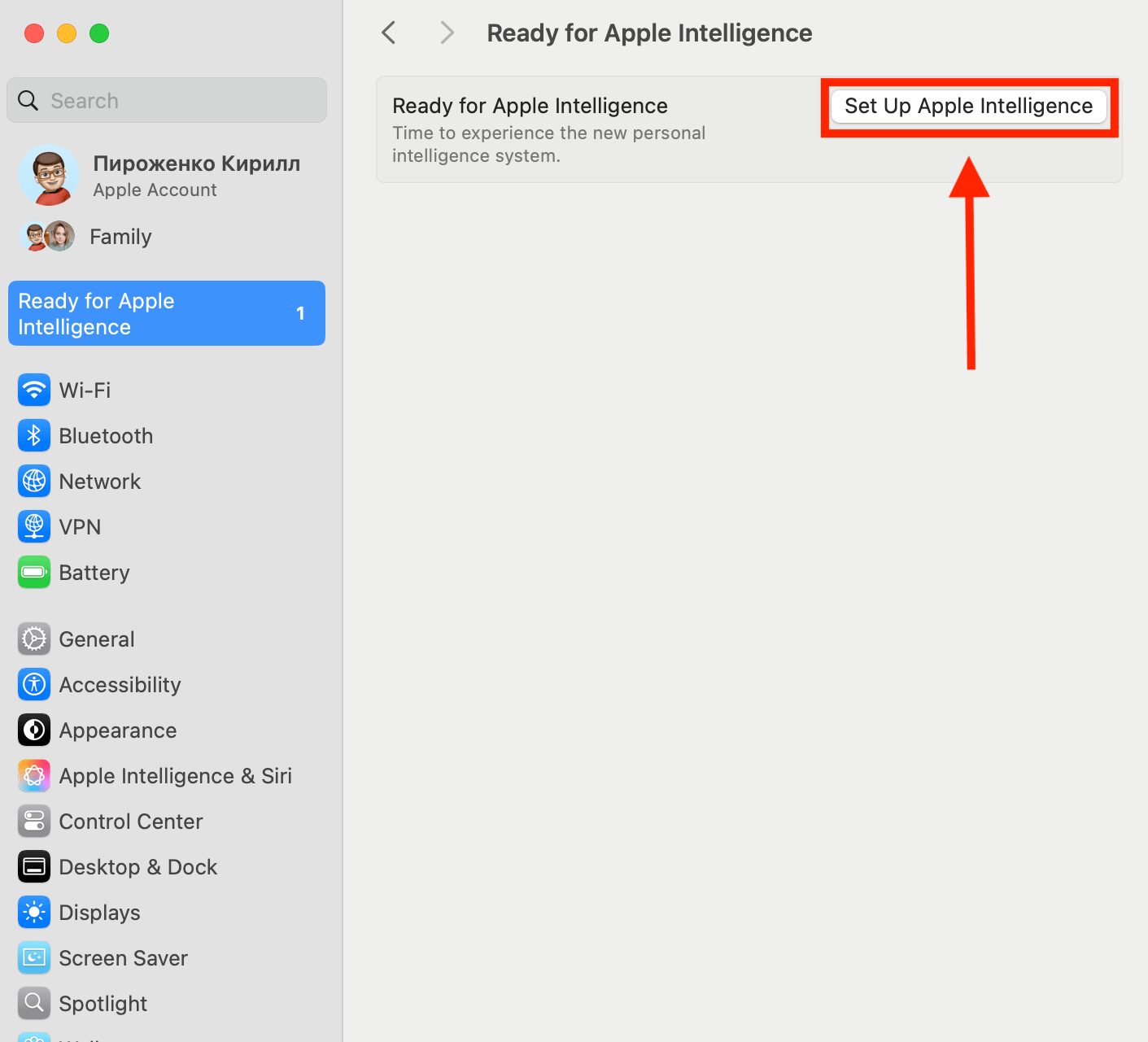Open Apple Intelligence & Siri settings

(176, 775)
